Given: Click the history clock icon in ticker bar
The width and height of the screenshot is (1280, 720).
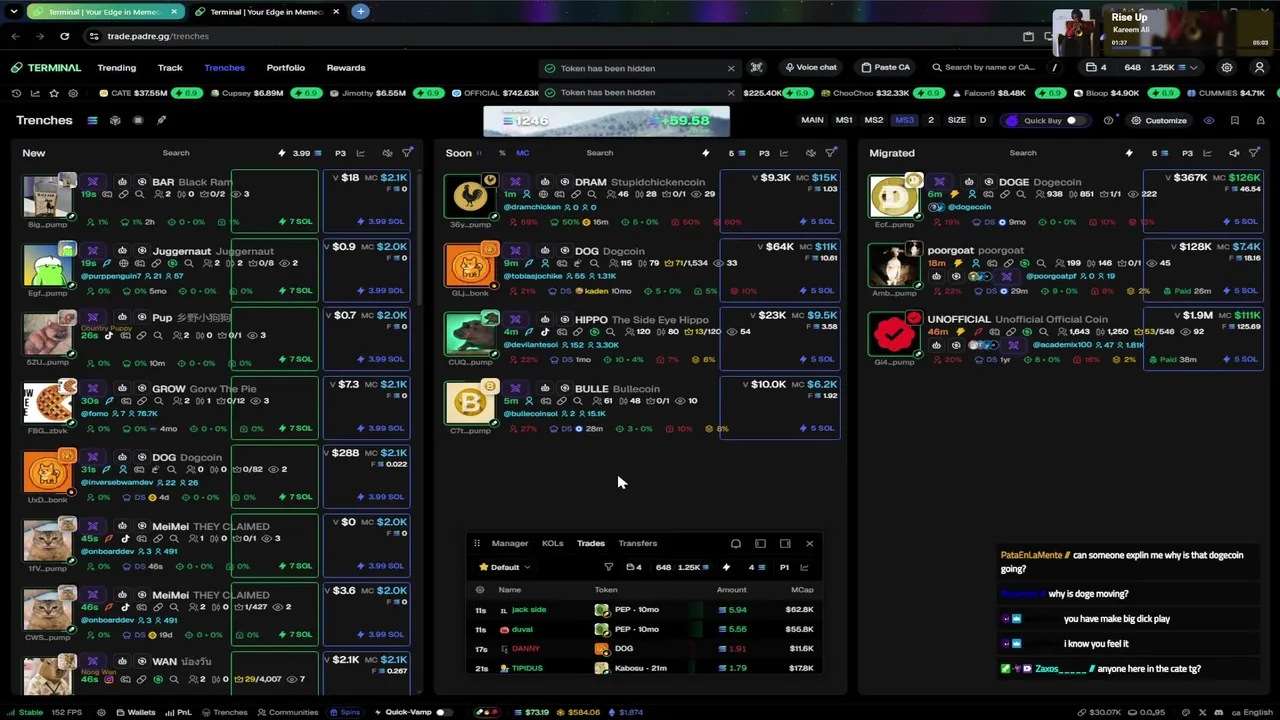Looking at the screenshot, I should coord(17,93).
